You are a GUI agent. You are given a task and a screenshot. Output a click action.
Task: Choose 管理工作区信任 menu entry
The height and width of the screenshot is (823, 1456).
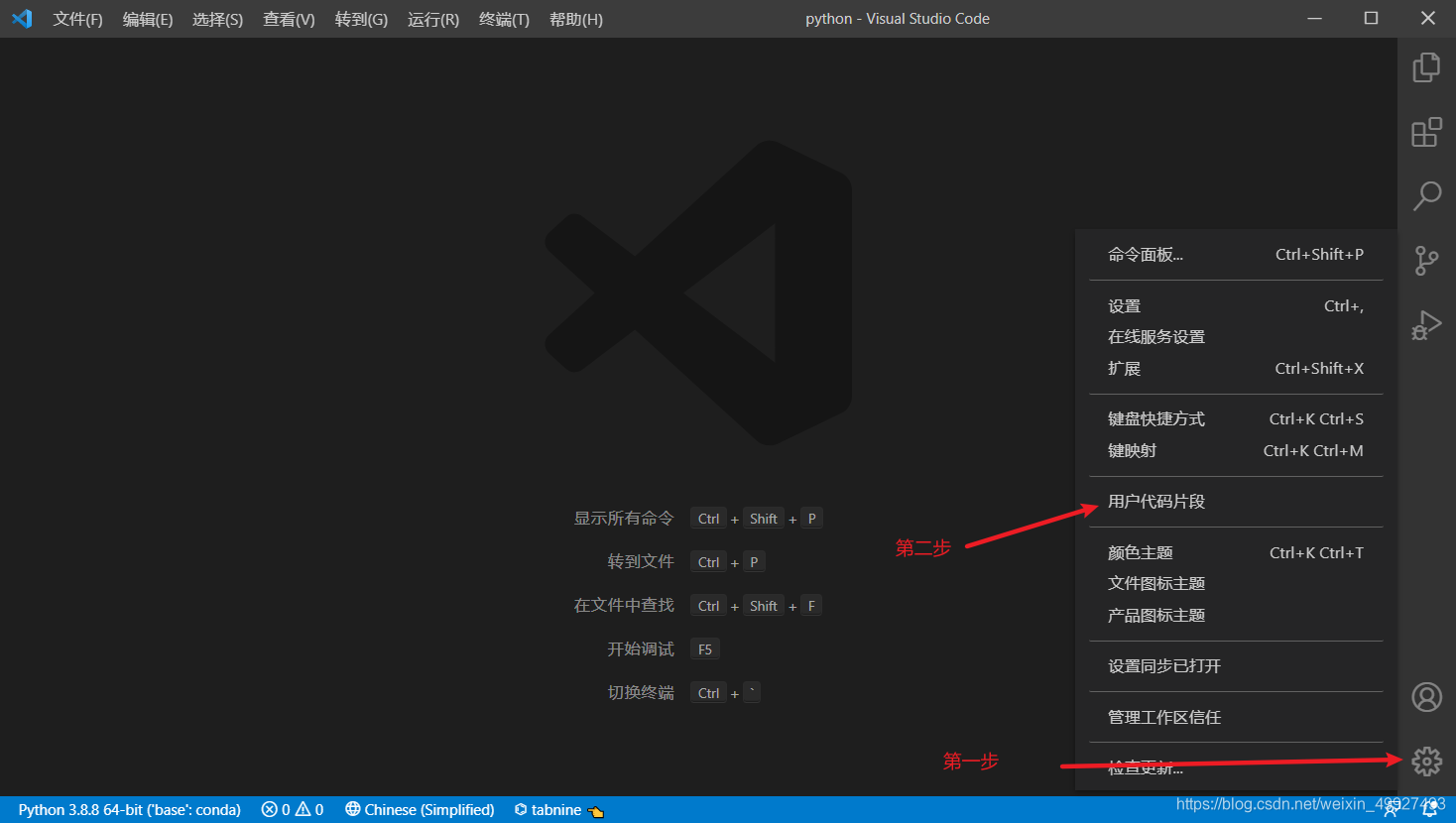(1236, 717)
